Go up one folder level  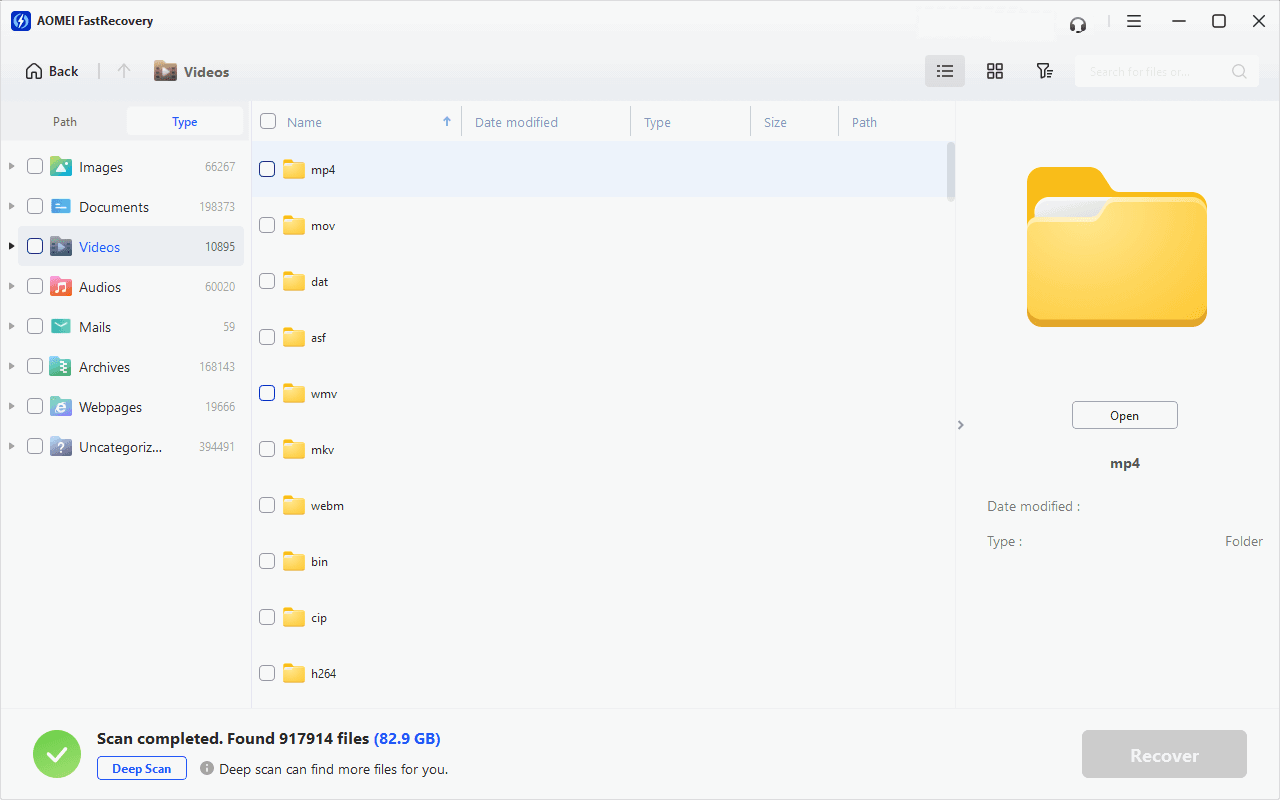click(124, 71)
